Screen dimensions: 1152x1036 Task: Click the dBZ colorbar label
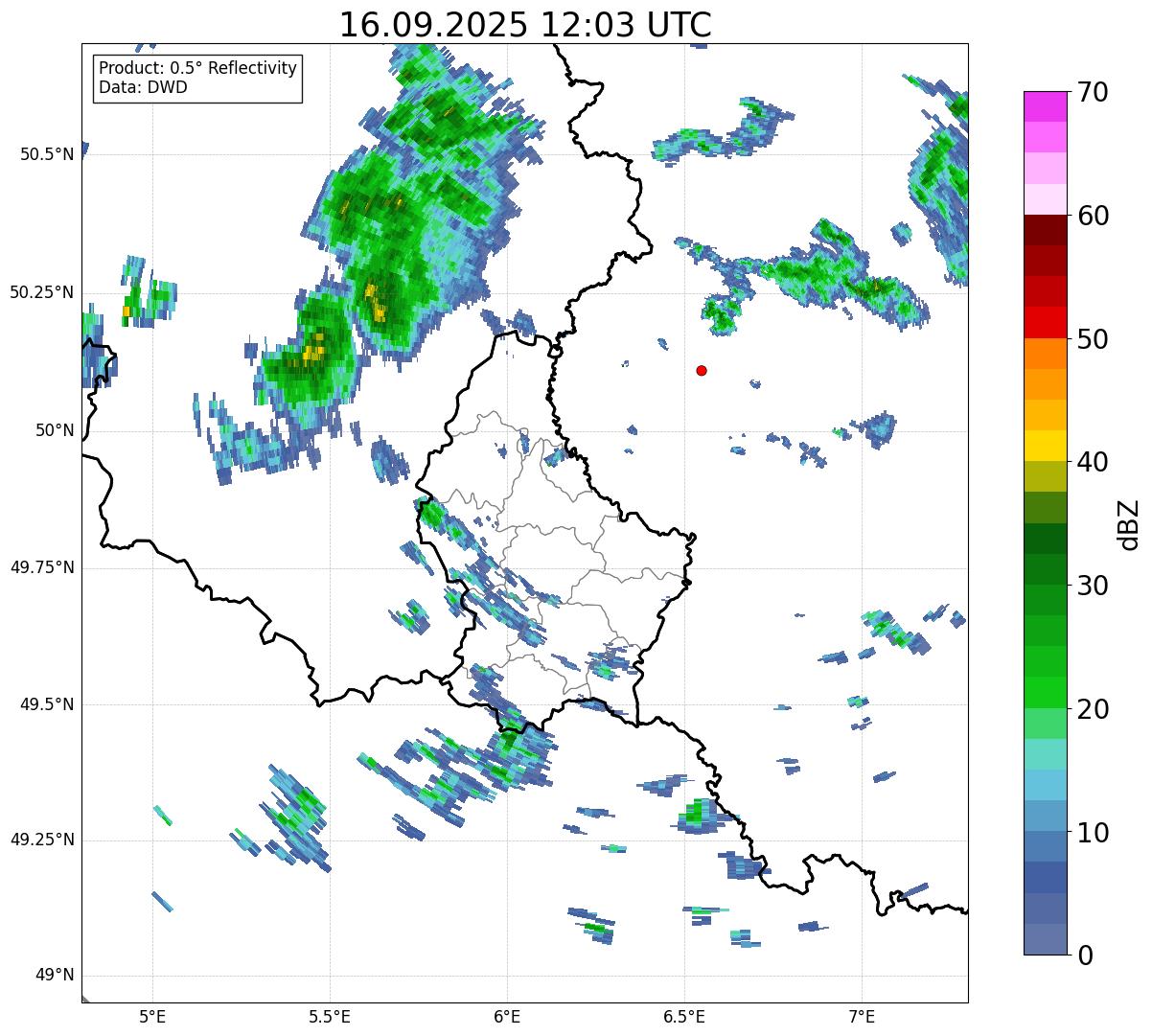(1129, 524)
